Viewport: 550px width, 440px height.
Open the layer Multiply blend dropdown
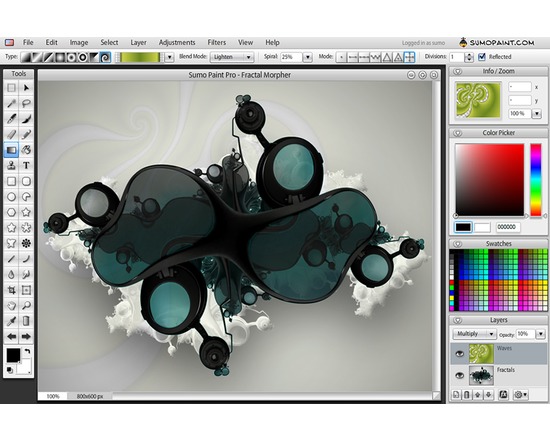pos(474,334)
